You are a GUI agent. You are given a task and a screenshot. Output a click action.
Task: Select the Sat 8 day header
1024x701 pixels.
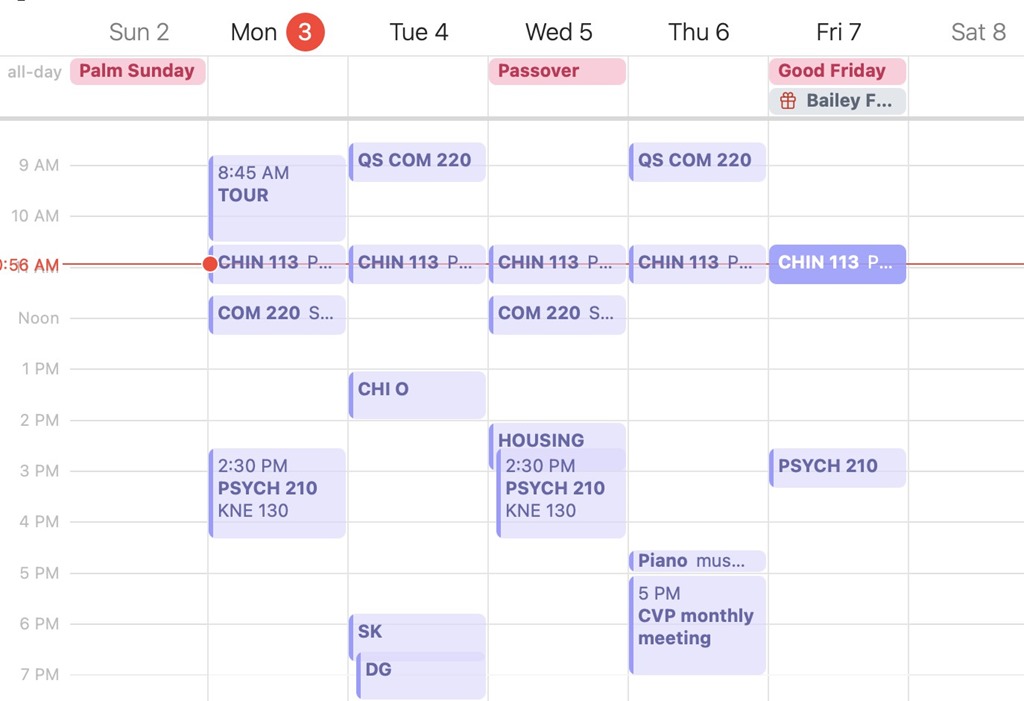pyautogui.click(x=978, y=32)
